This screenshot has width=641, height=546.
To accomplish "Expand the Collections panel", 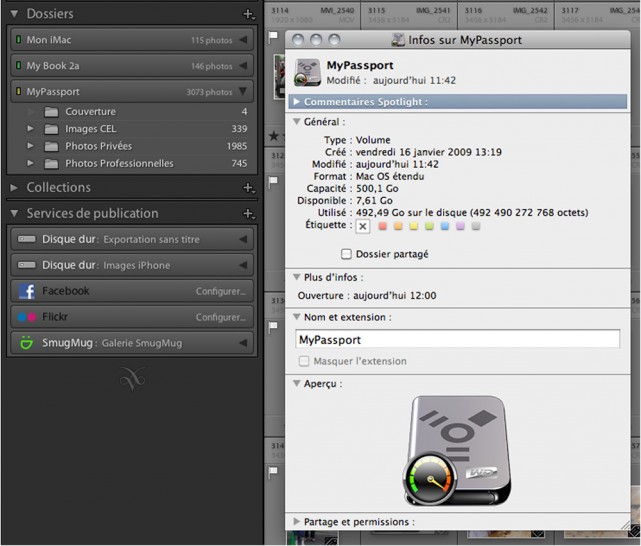I will pos(14,188).
